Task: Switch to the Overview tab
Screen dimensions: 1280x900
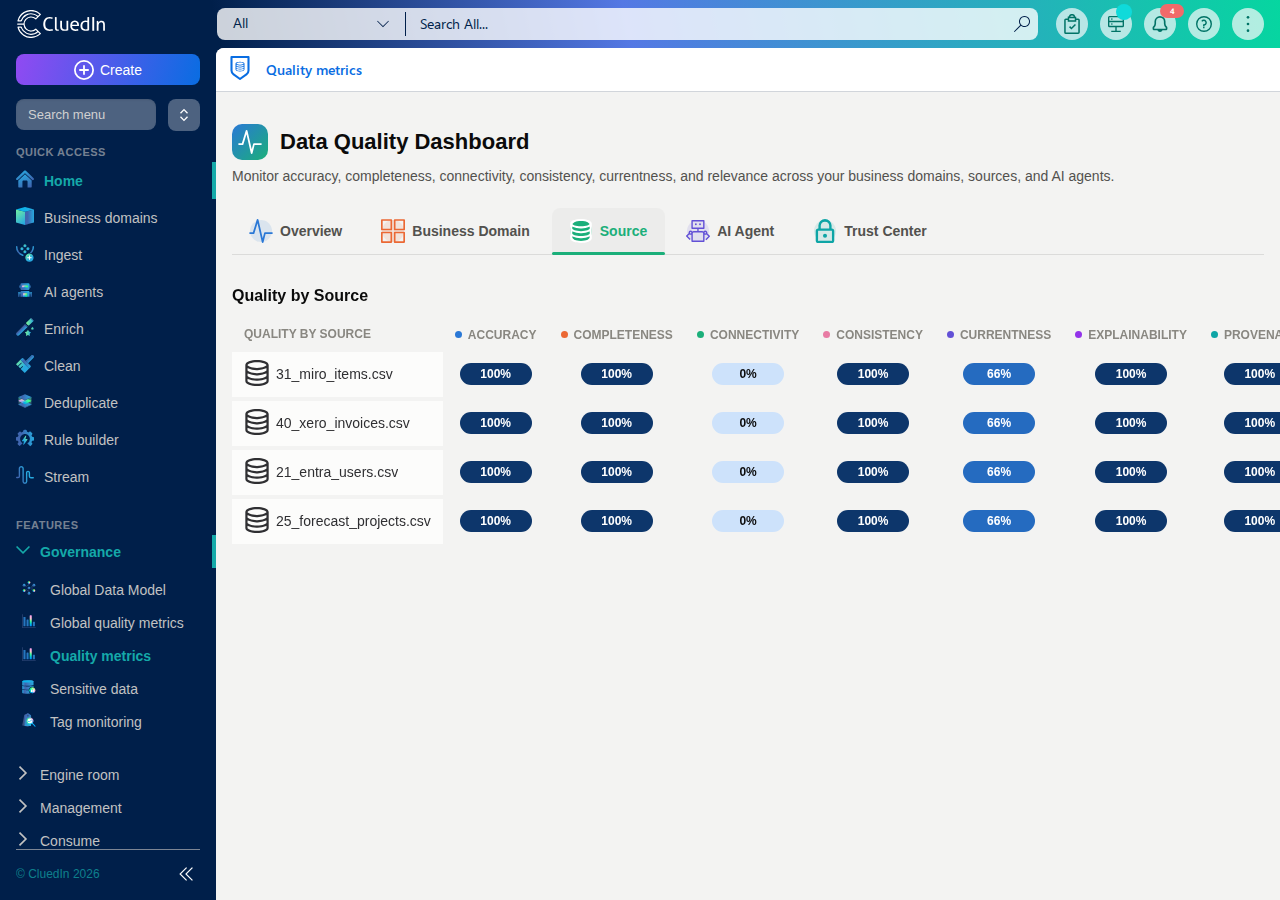Action: 295,231
